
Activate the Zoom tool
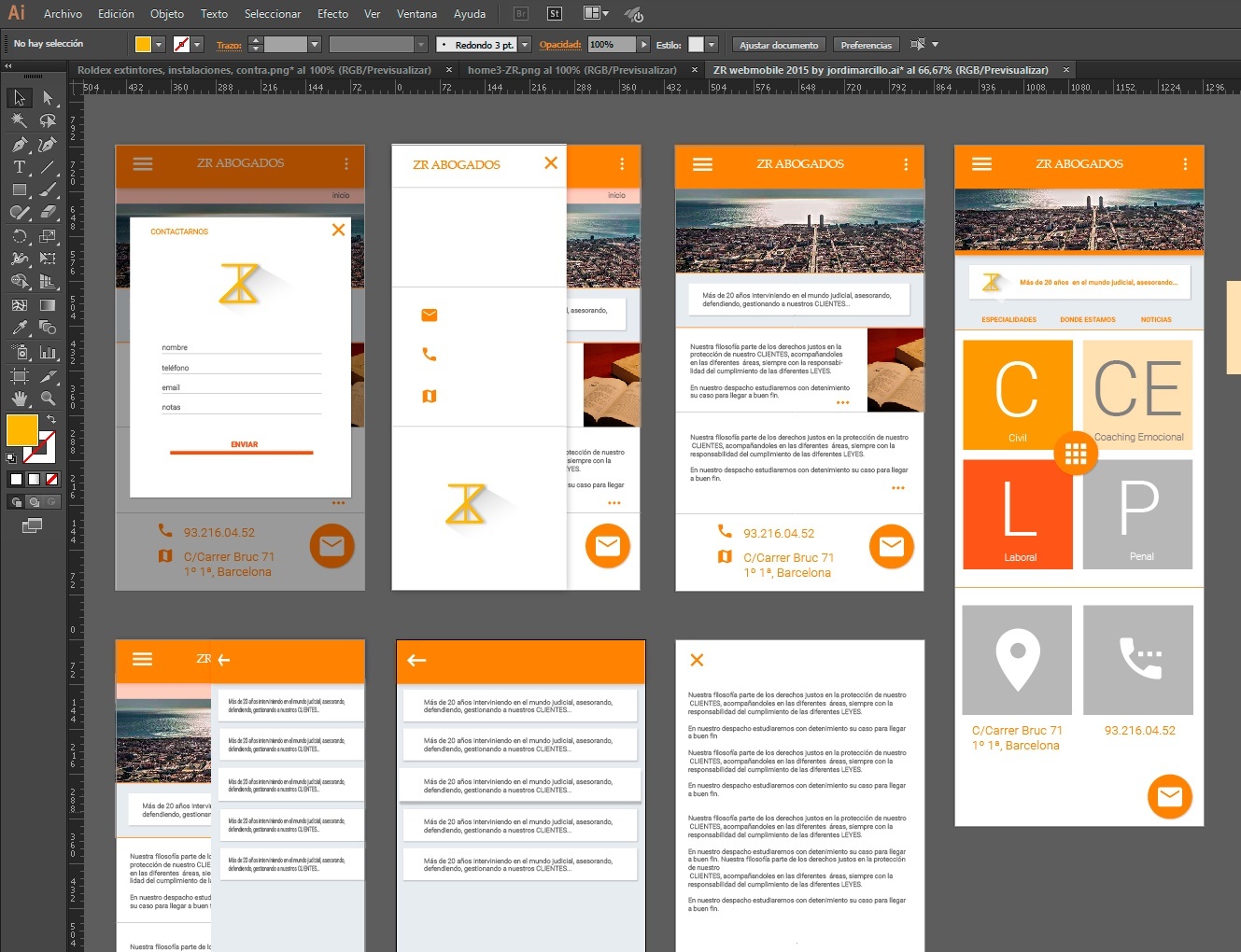coord(48,399)
